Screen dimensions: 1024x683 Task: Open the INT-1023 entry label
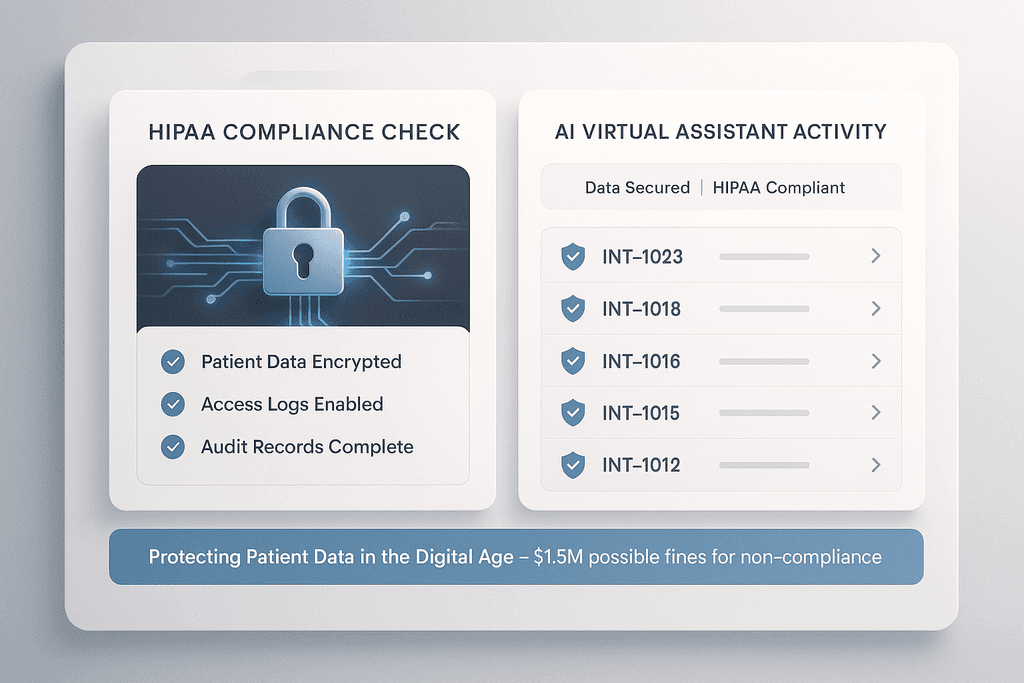[642, 257]
